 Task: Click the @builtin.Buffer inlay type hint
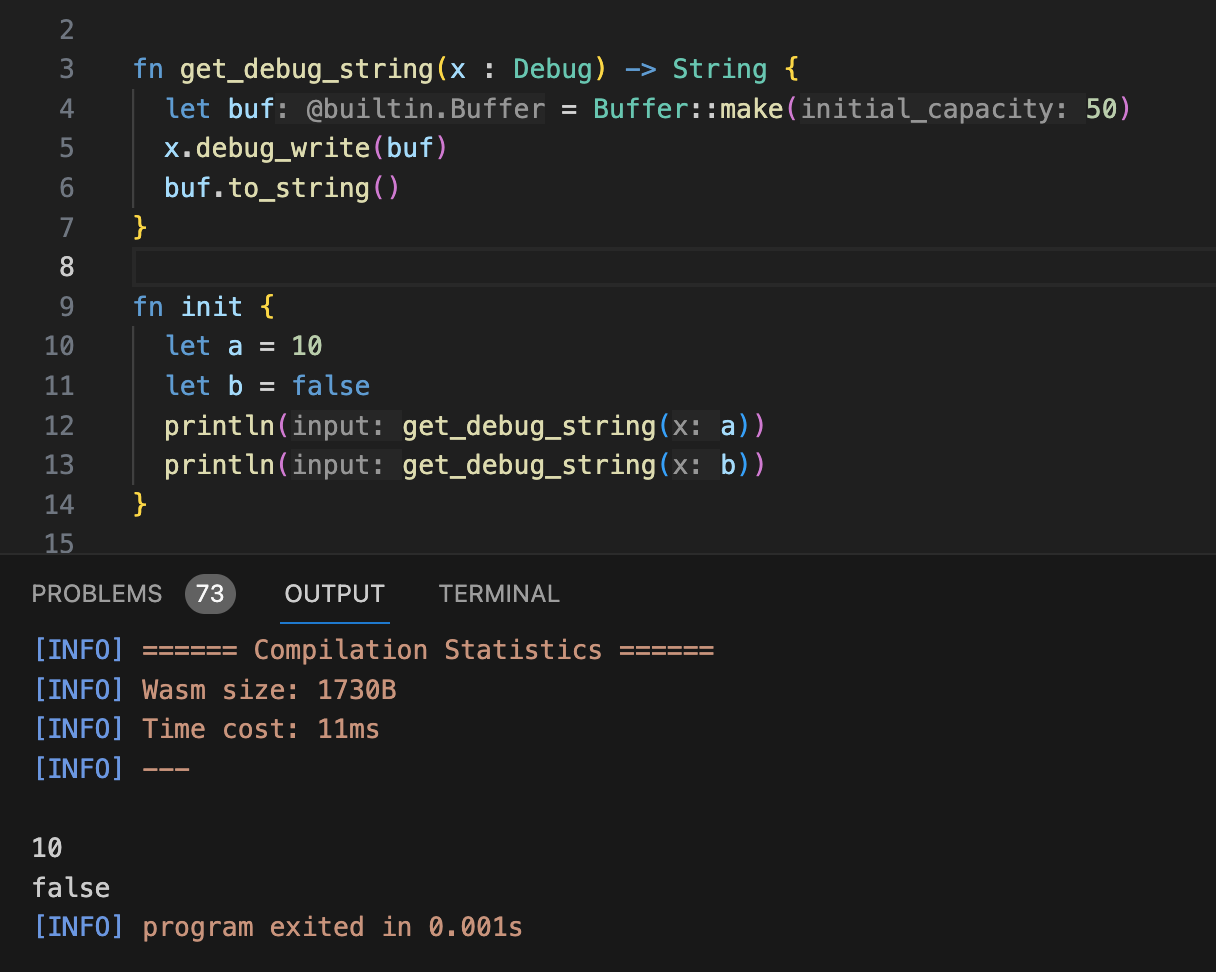point(426,108)
